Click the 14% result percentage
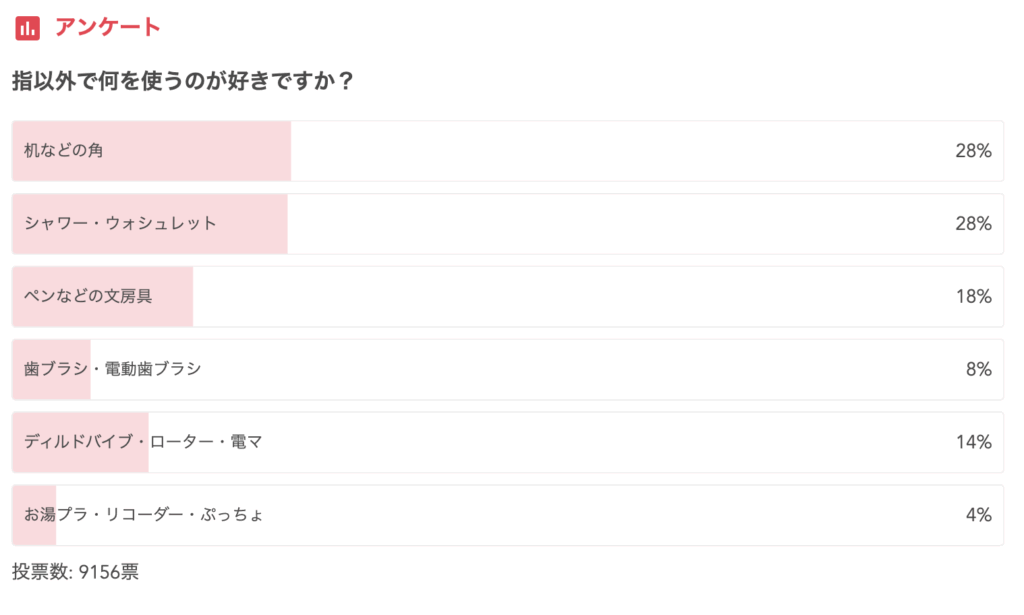 [973, 442]
